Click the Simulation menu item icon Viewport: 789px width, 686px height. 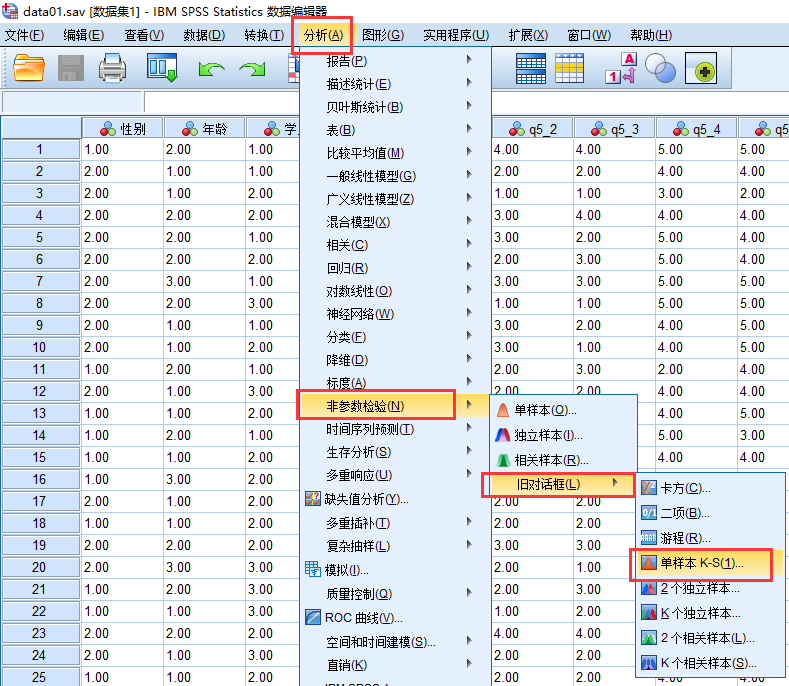click(x=313, y=569)
